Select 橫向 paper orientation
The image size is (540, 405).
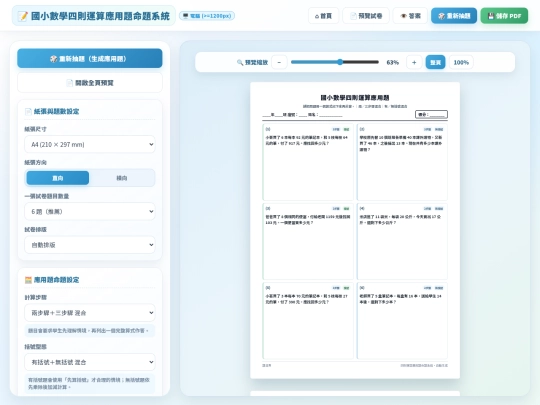tap(122, 178)
